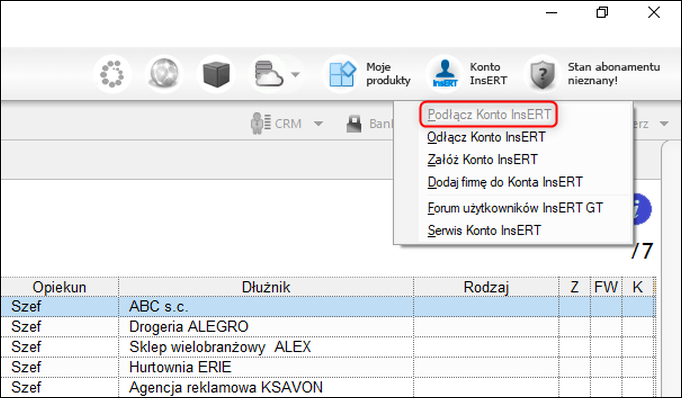Screen dimensions: 682x398
Task: Click the Opiekun column header
Action: (x=60, y=287)
